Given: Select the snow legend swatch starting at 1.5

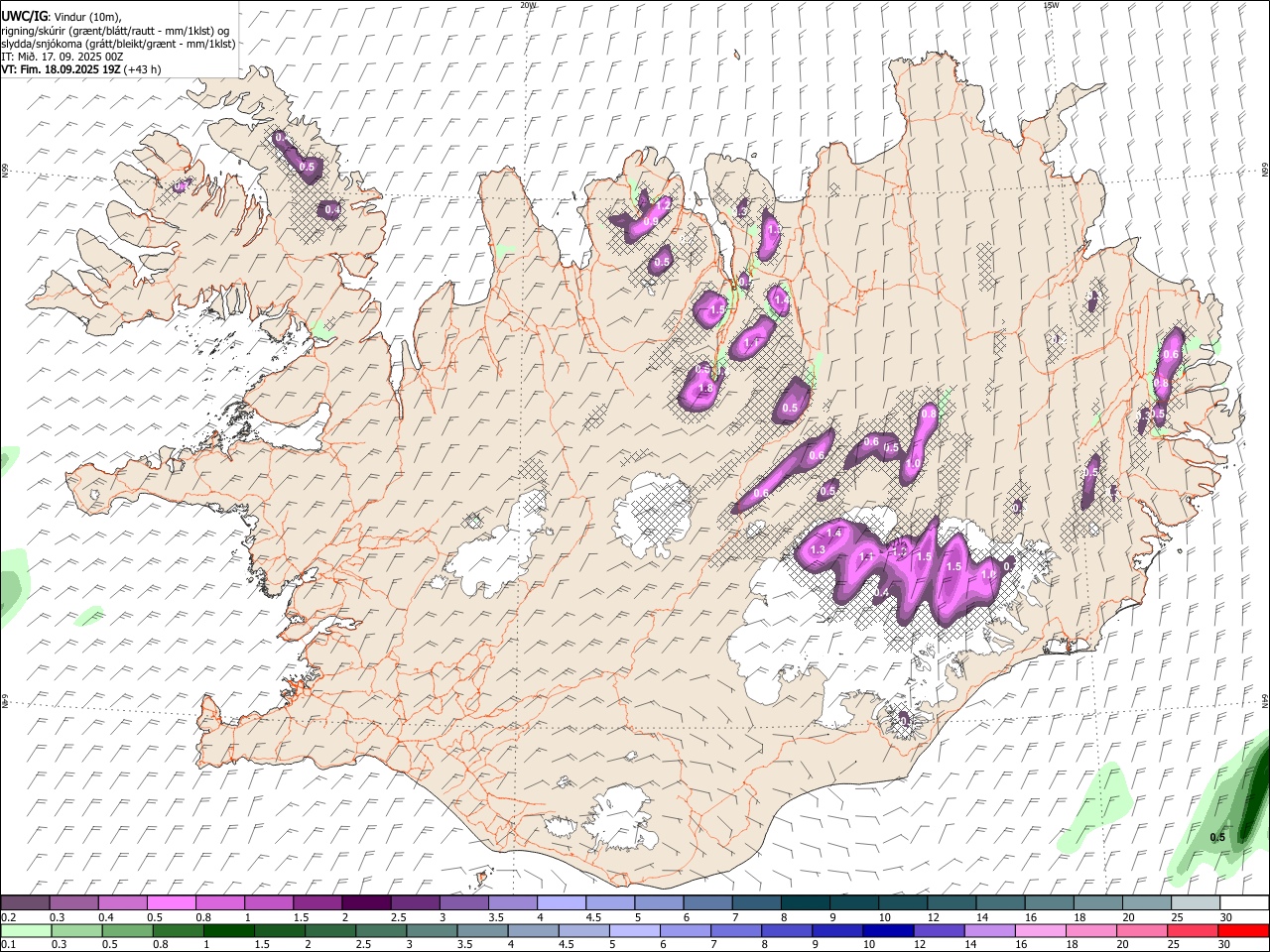Looking at the screenshot, I should (x=317, y=903).
